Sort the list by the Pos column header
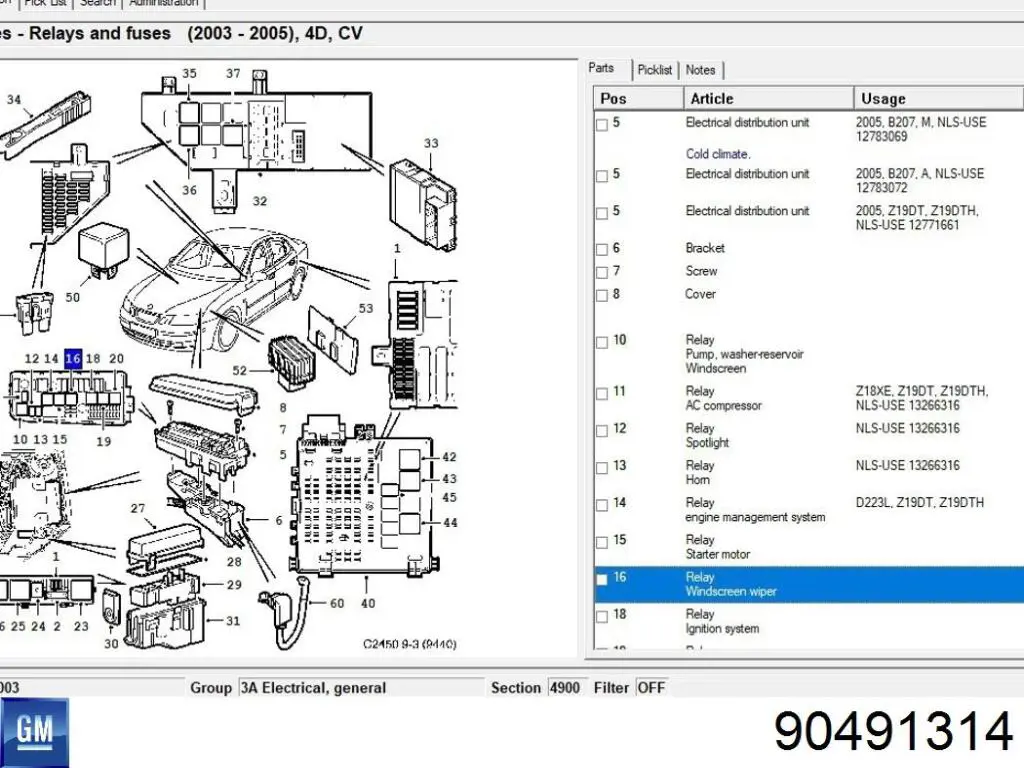This screenshot has width=1024, height=768. 638,99
